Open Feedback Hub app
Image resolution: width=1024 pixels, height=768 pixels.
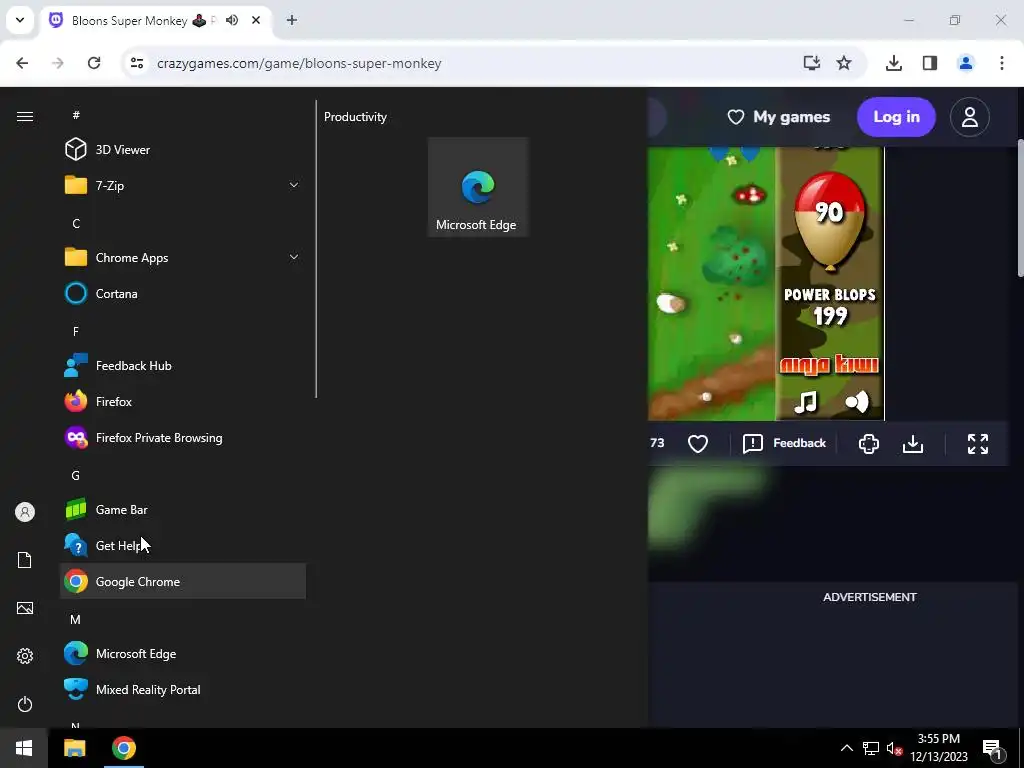tap(183, 366)
